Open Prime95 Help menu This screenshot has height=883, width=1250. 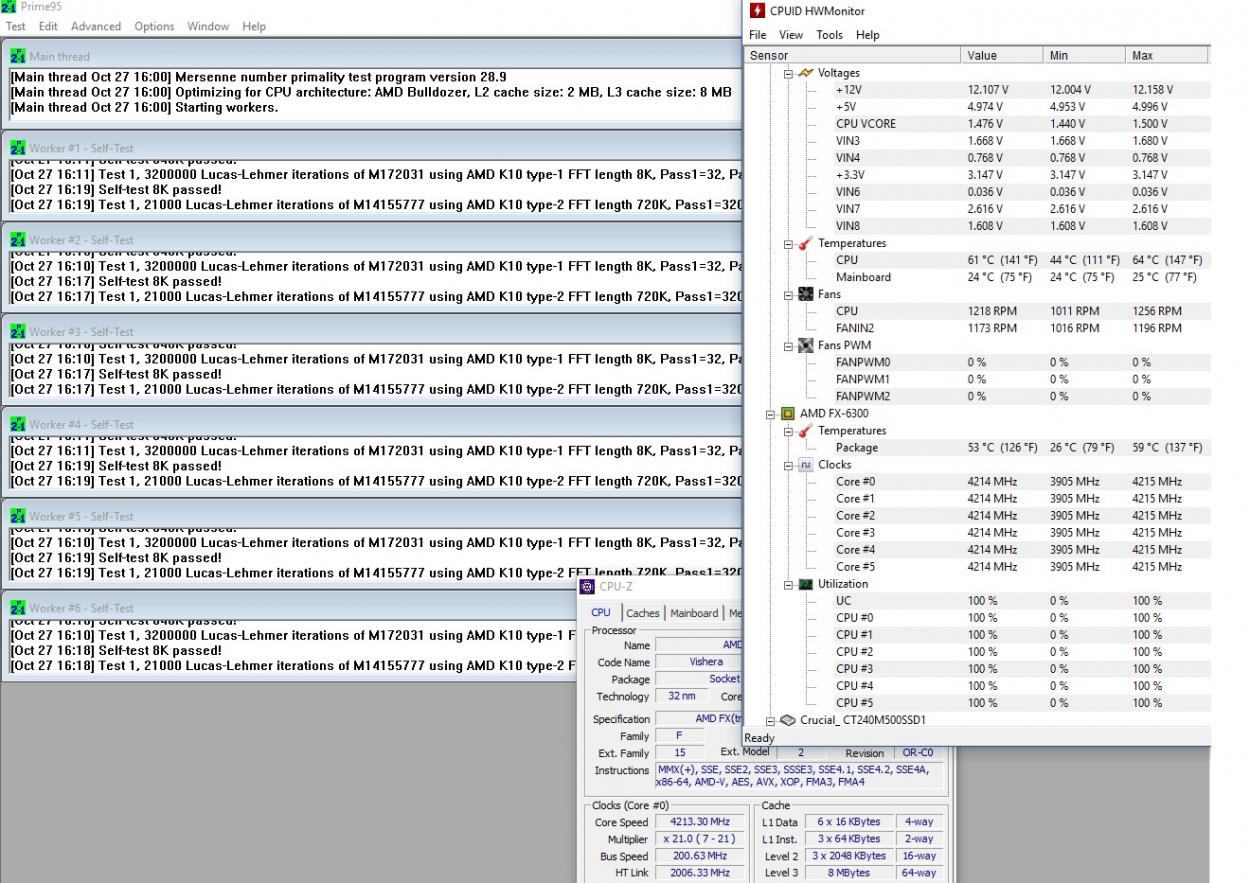coord(254,26)
